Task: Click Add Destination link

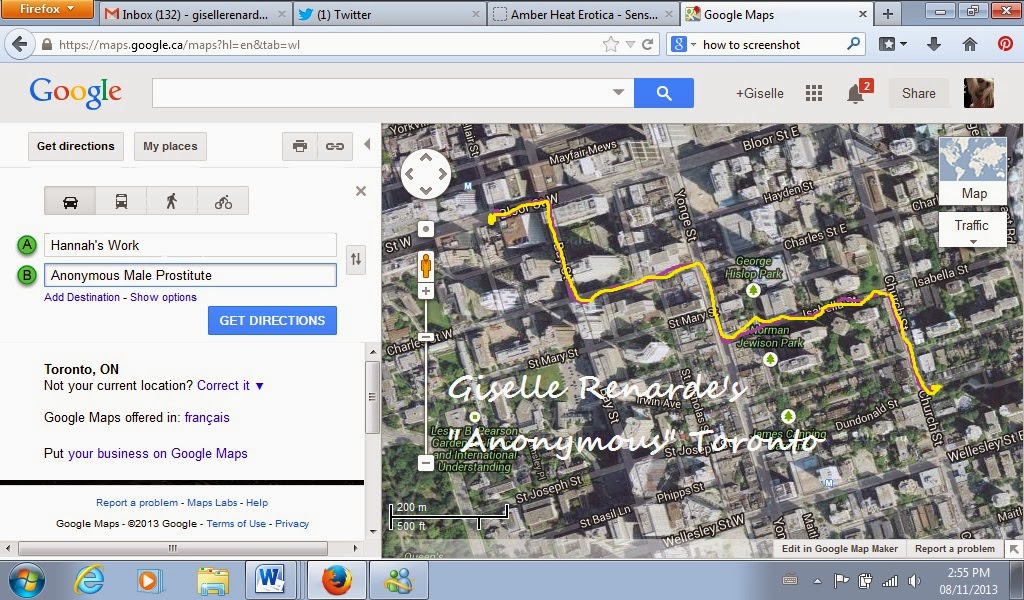Action: (x=82, y=297)
